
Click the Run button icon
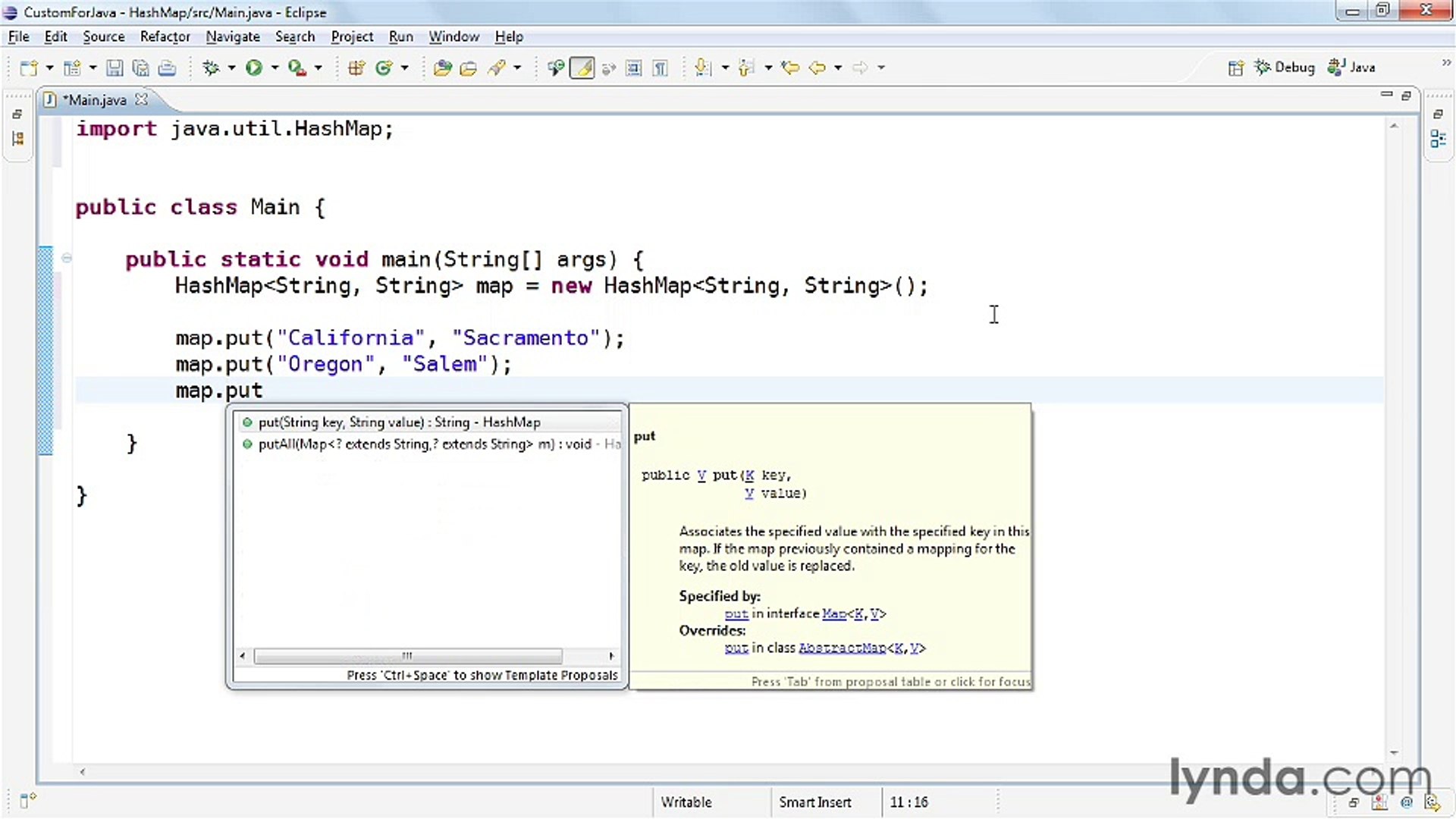point(254,67)
